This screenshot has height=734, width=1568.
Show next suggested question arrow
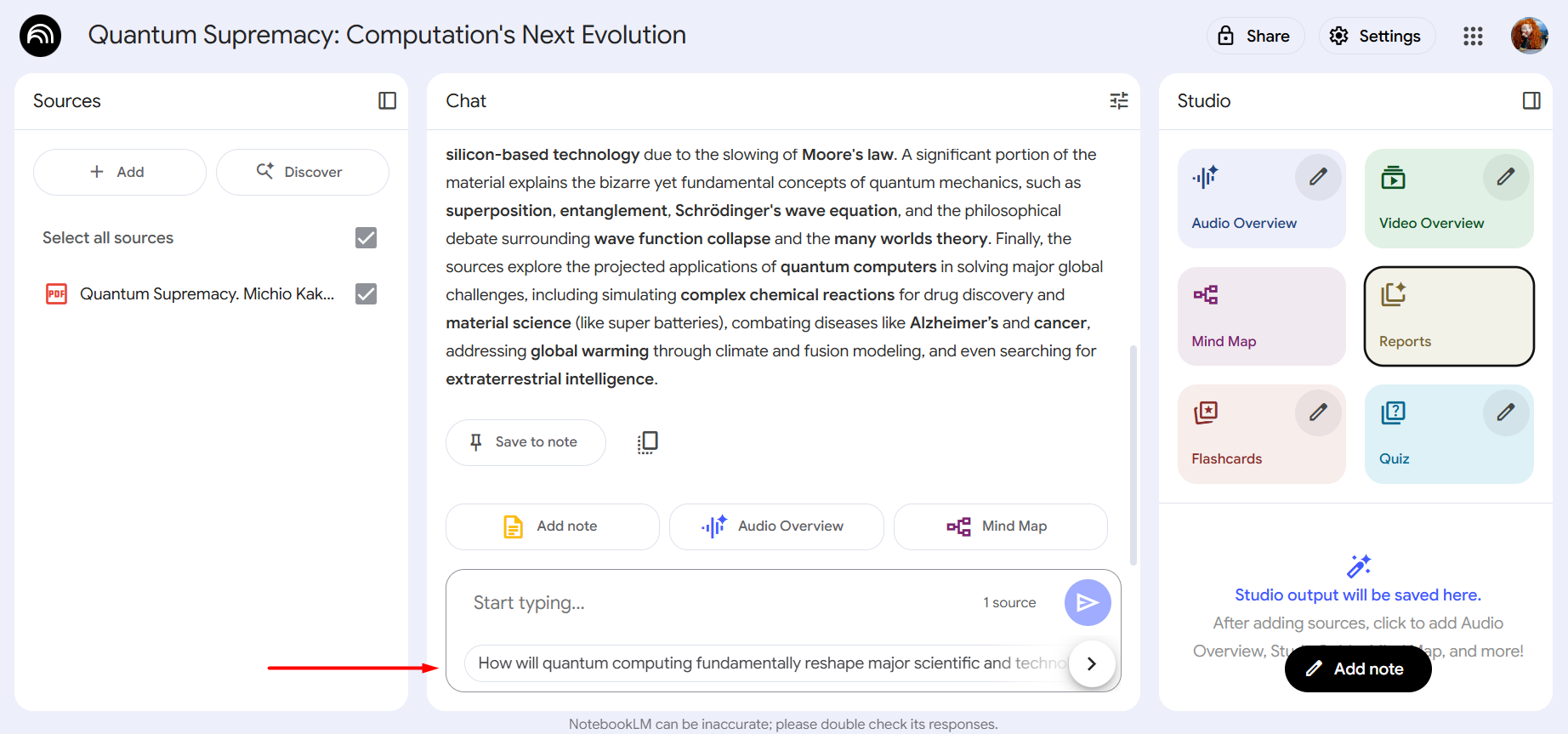[x=1092, y=663]
